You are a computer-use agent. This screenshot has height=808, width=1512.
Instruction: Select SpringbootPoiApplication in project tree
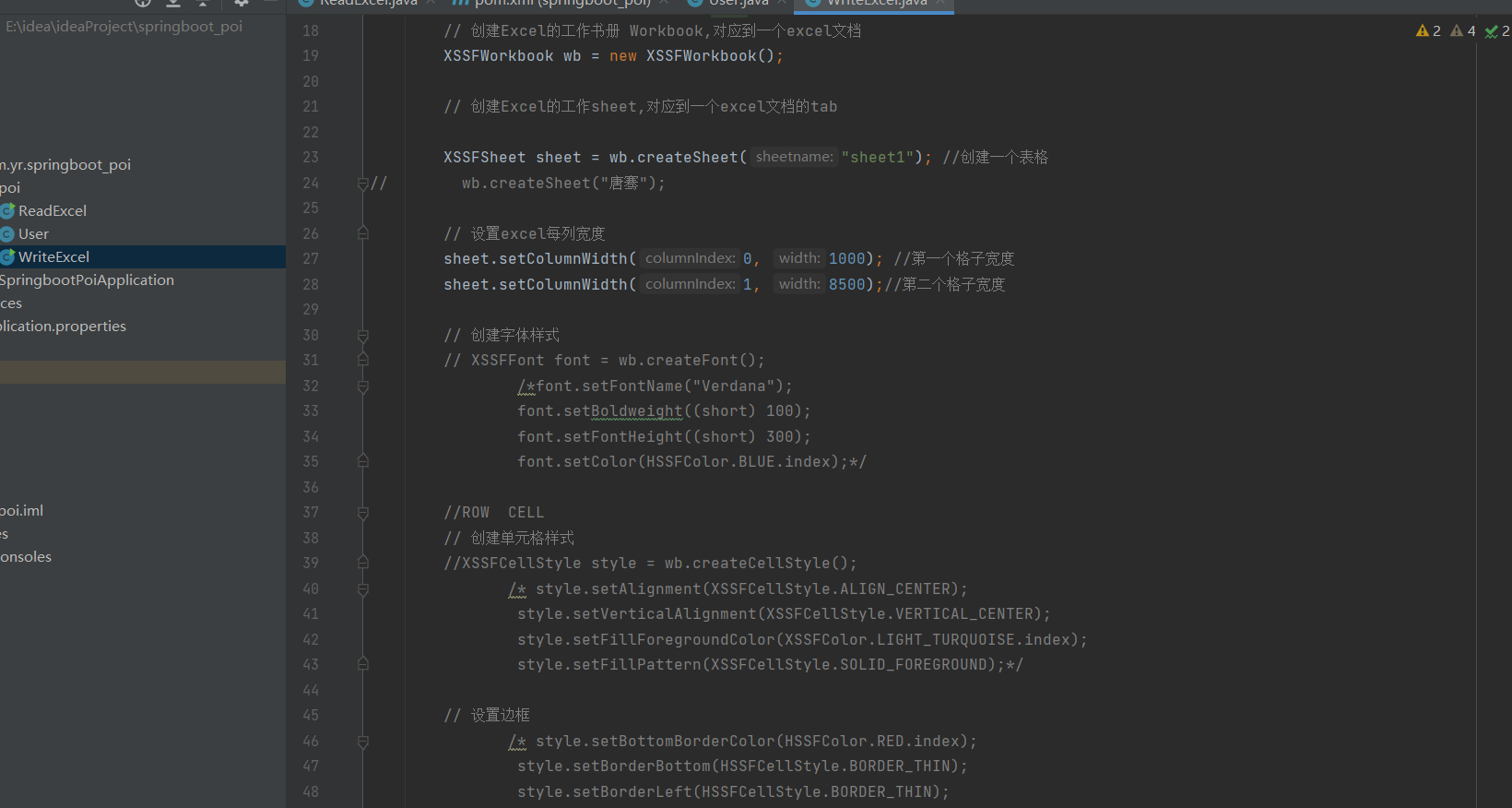pyautogui.click(x=87, y=279)
